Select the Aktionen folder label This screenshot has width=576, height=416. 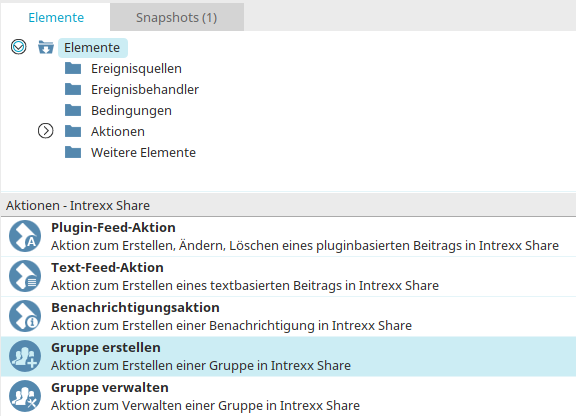pos(118,132)
